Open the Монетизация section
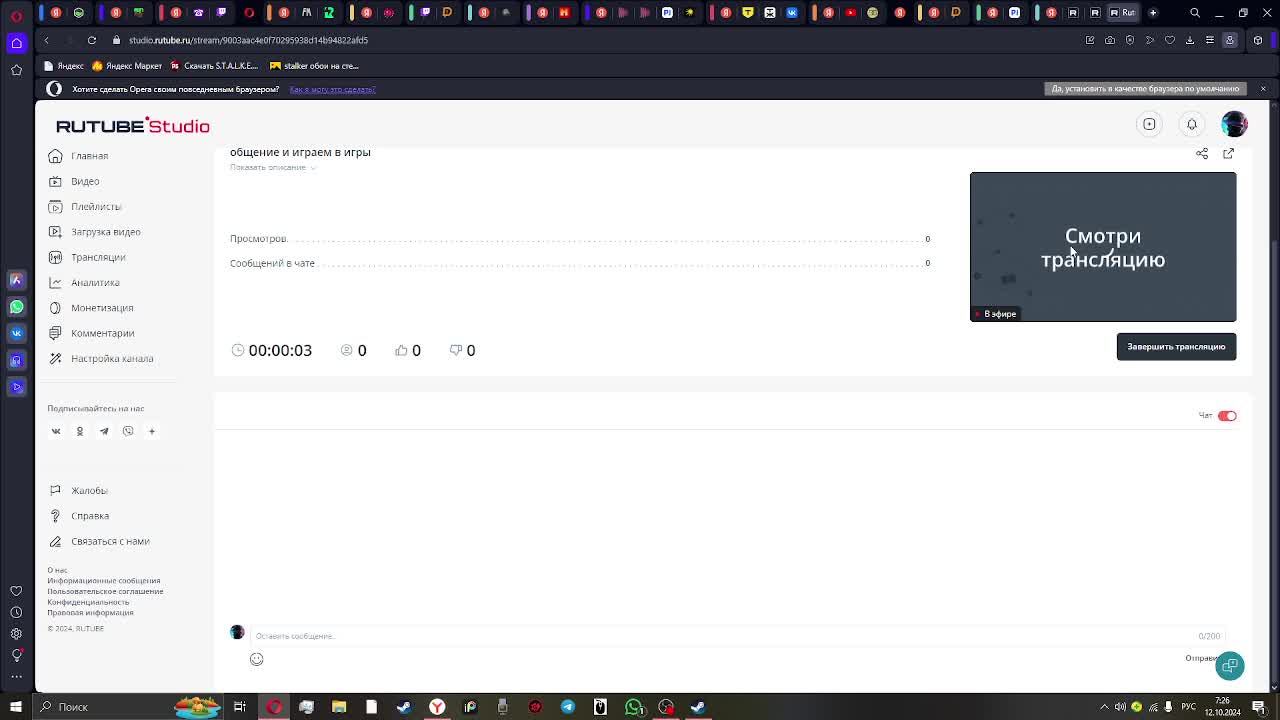Screen dimensions: 1280x720 point(102,308)
